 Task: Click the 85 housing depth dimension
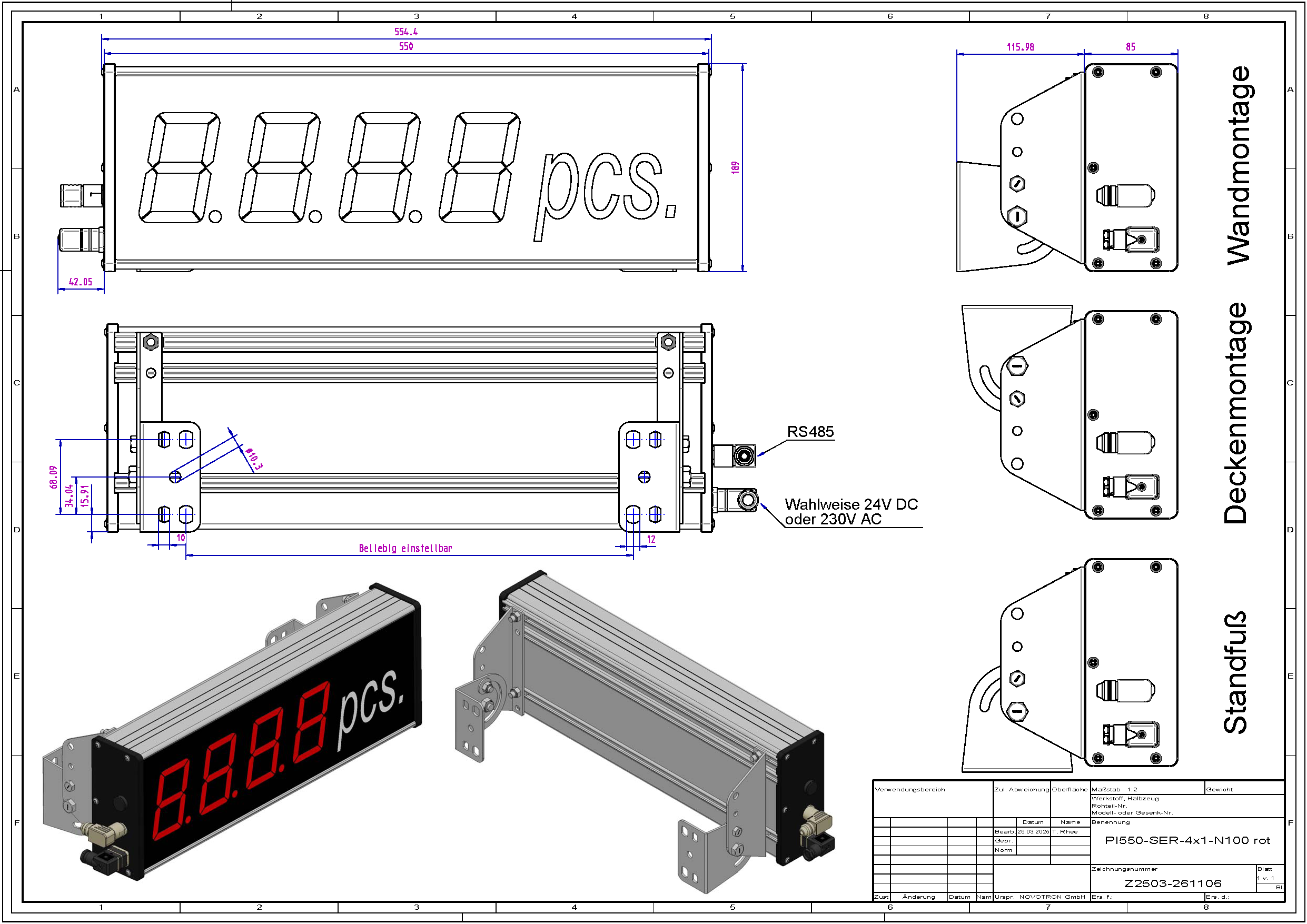pyautogui.click(x=1131, y=47)
